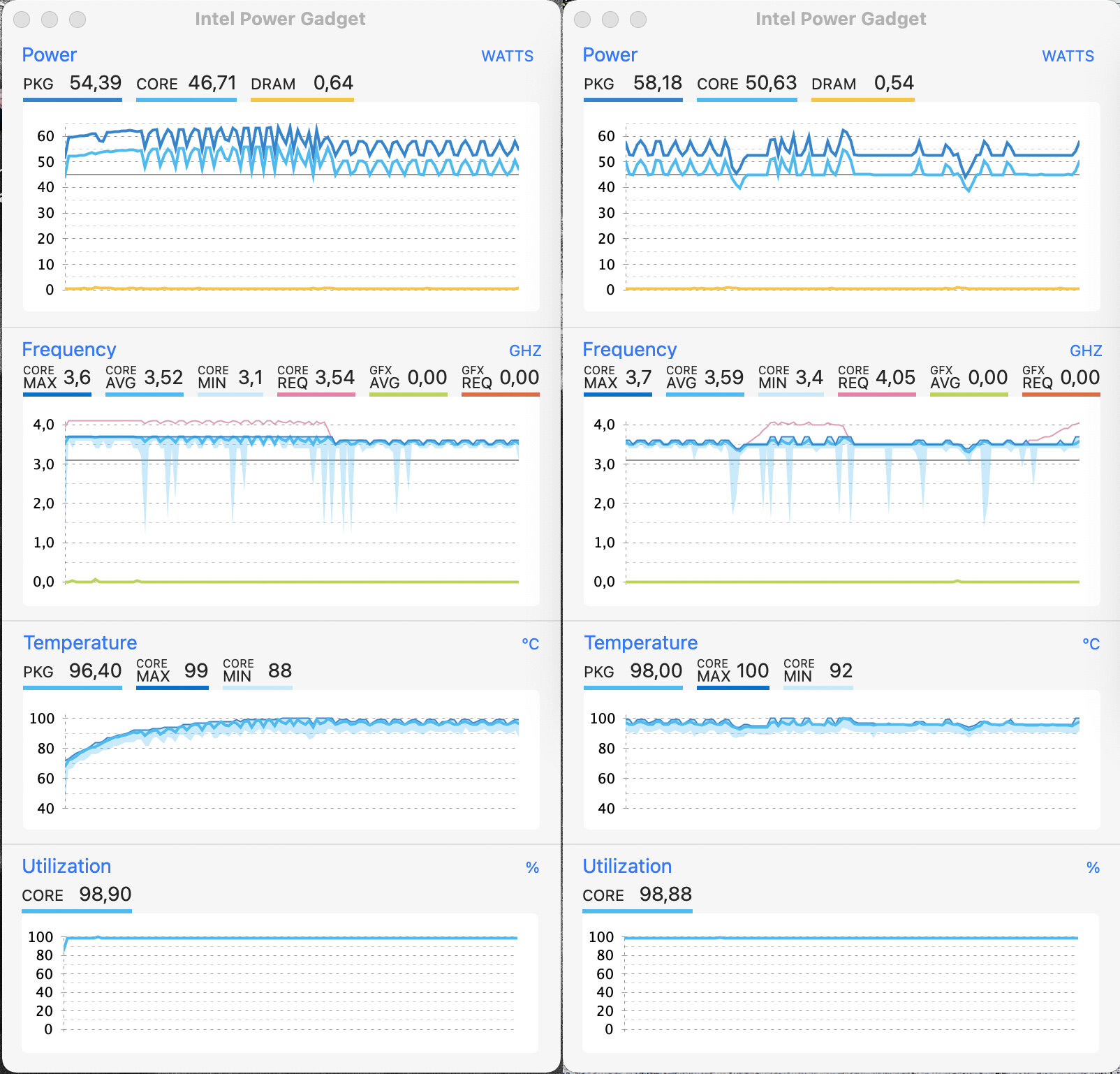Screen dimensions: 1120x1074
Task: Select the Power heading in right window
Action: coord(610,54)
